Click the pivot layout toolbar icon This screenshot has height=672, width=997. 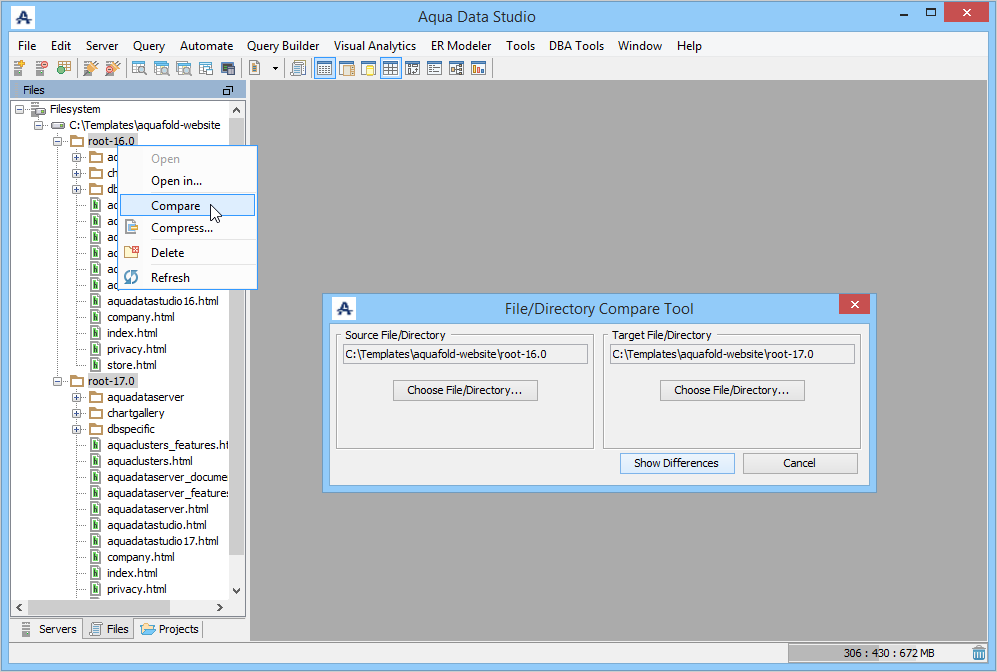pos(413,68)
